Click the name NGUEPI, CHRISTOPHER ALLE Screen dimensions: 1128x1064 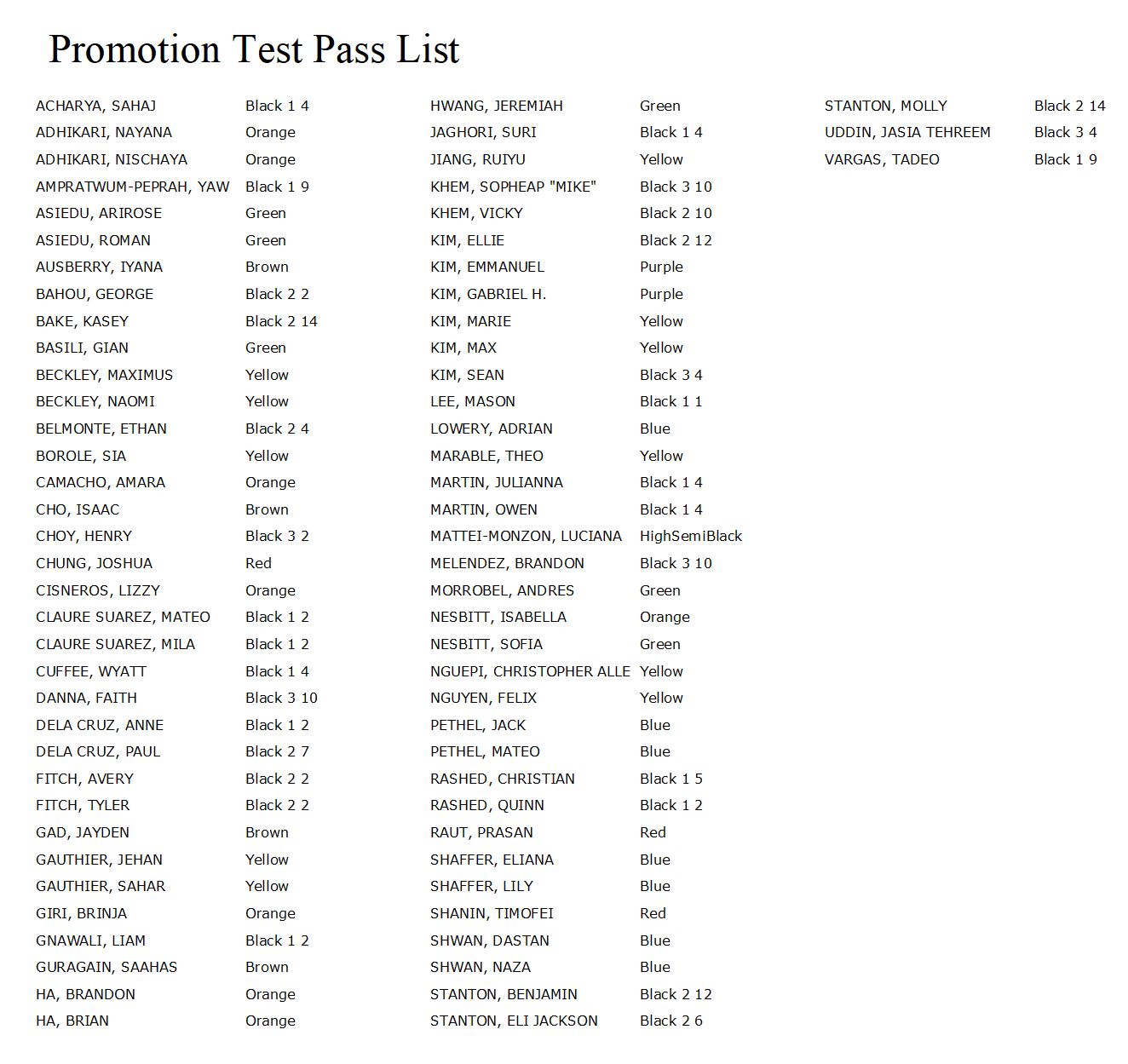(x=530, y=671)
